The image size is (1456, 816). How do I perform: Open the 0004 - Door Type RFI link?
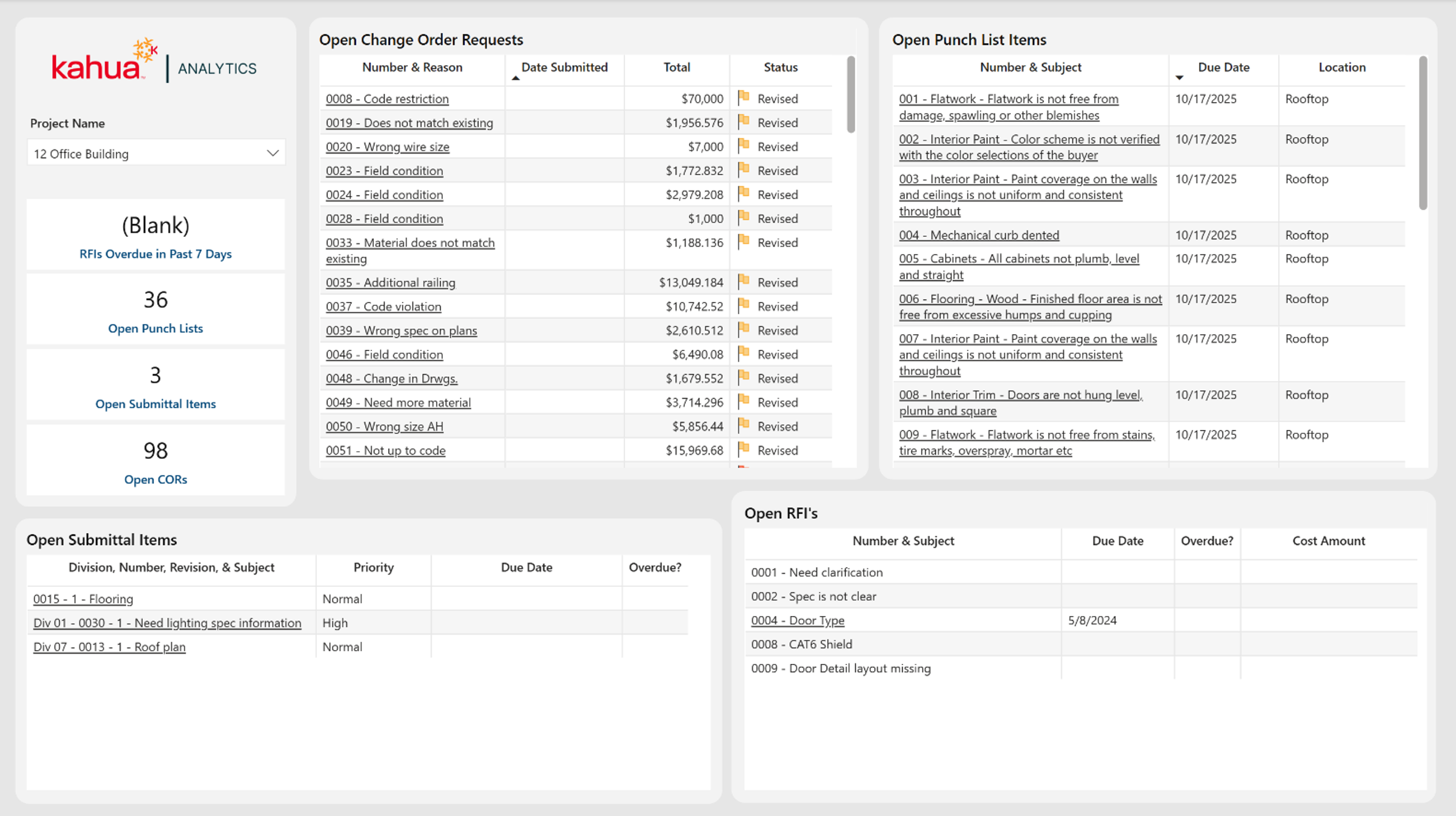pos(797,621)
